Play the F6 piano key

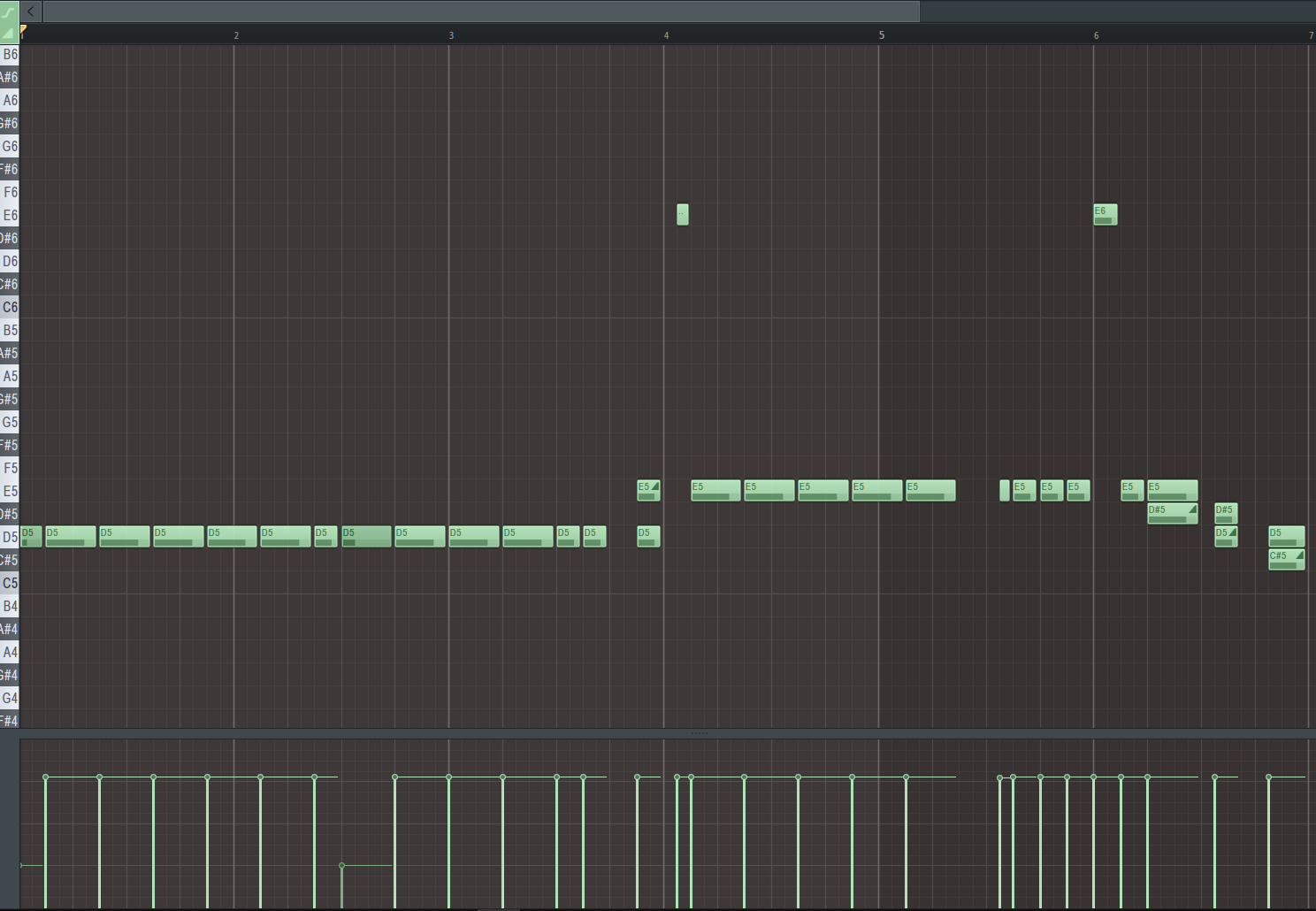(x=10, y=193)
